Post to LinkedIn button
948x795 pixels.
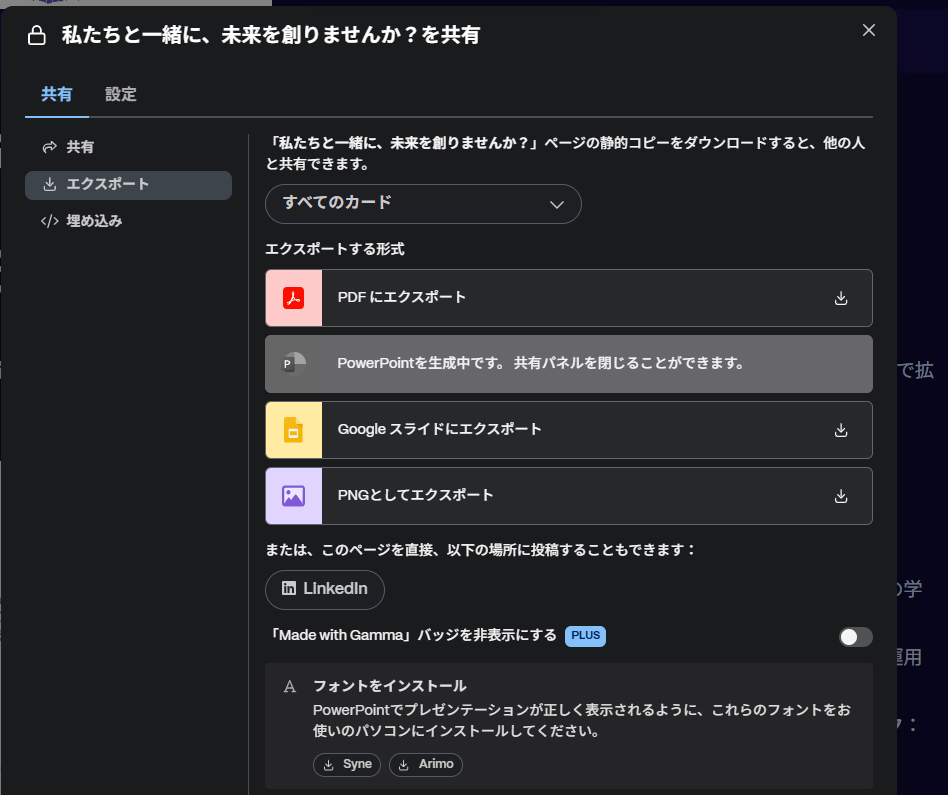tap(325, 589)
